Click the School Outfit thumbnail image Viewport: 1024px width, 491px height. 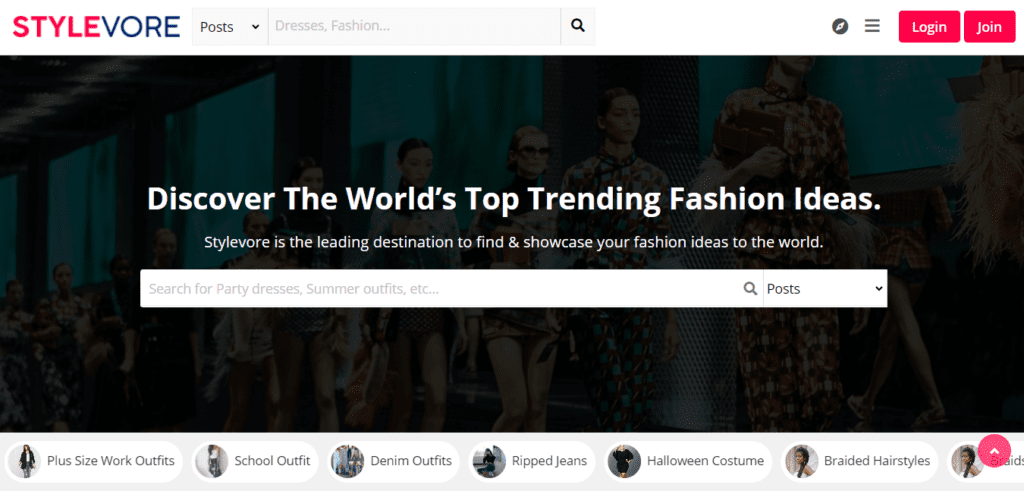[212, 462]
